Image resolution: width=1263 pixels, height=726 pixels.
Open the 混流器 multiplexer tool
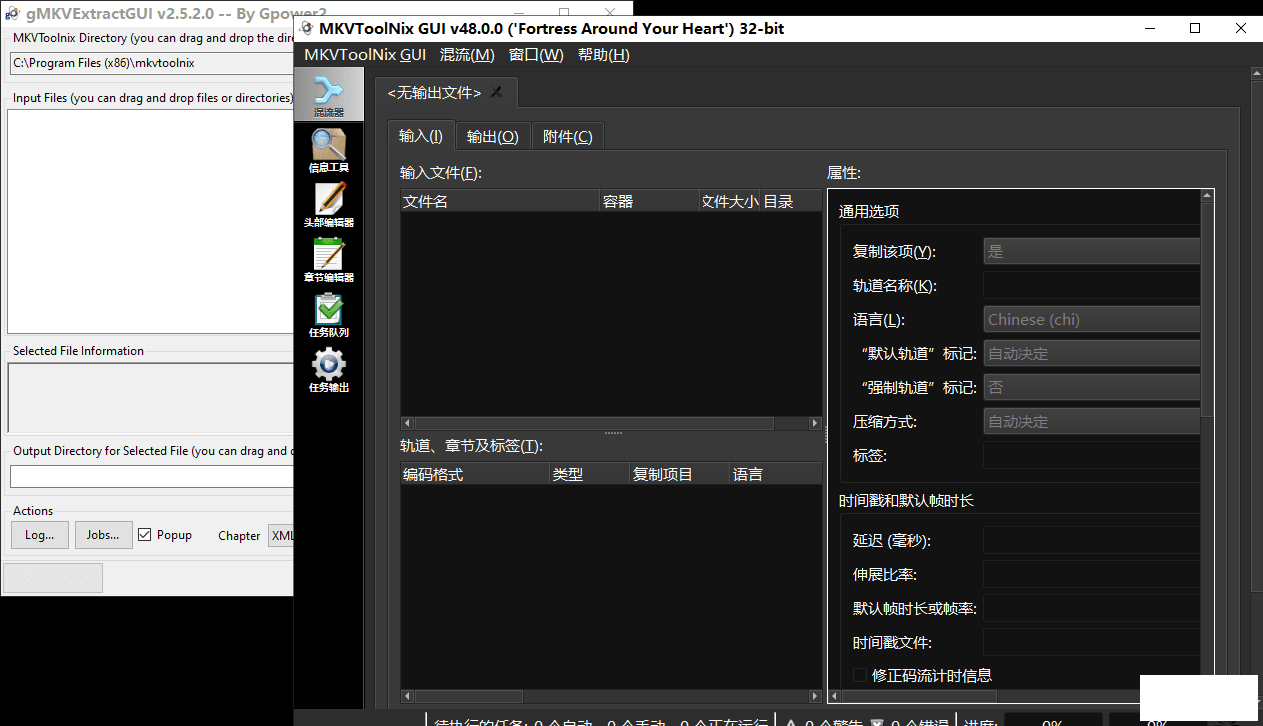point(328,95)
